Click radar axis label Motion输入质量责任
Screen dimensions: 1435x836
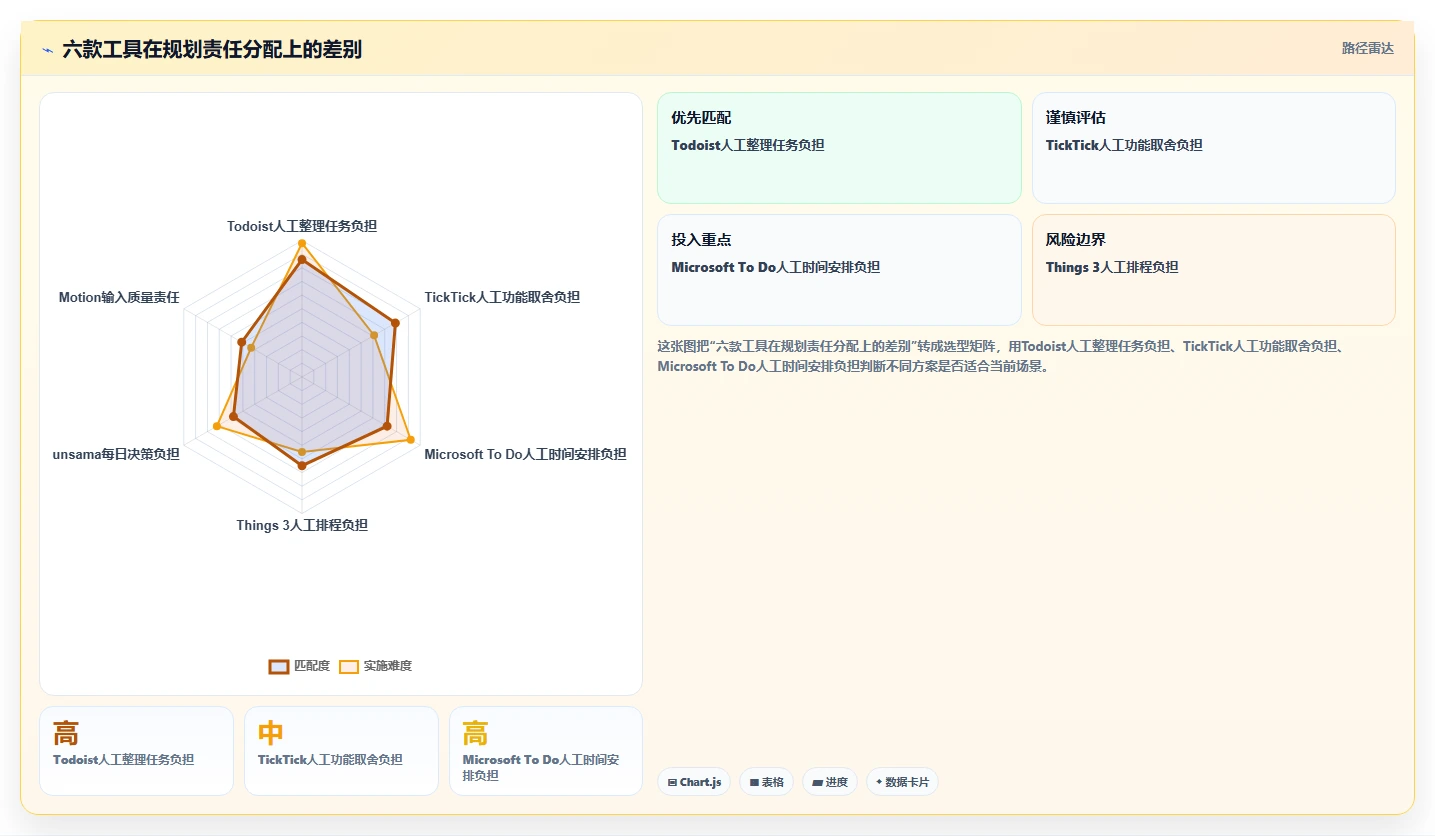pos(119,297)
